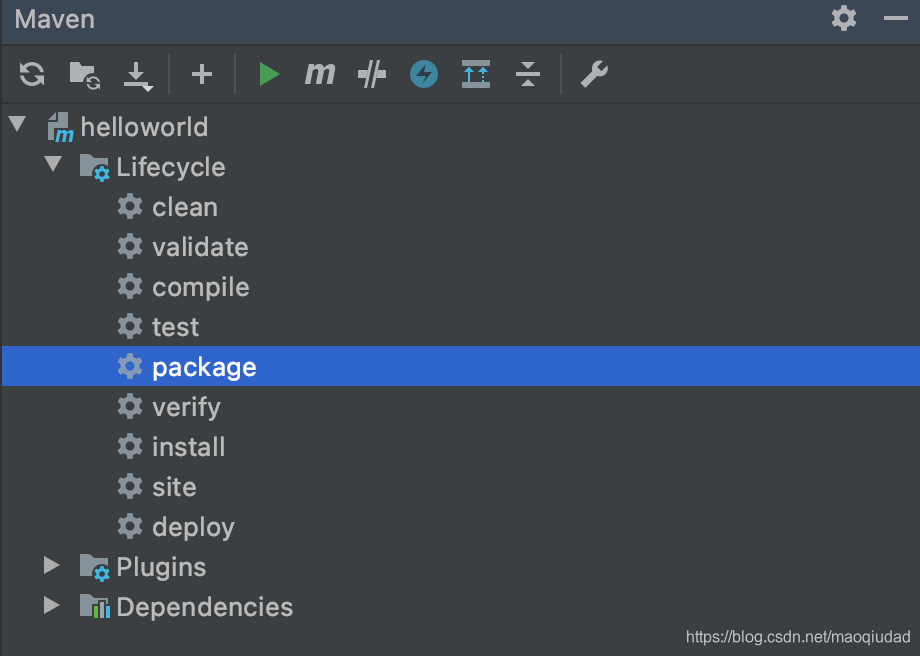The image size is (920, 656).
Task: Expand the Dependencies folder
Action: click(x=52, y=605)
